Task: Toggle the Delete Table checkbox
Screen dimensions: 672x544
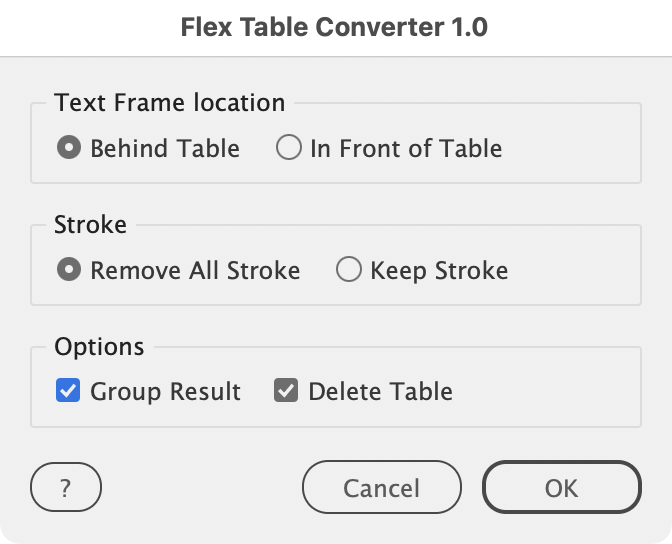Action: tap(286, 391)
